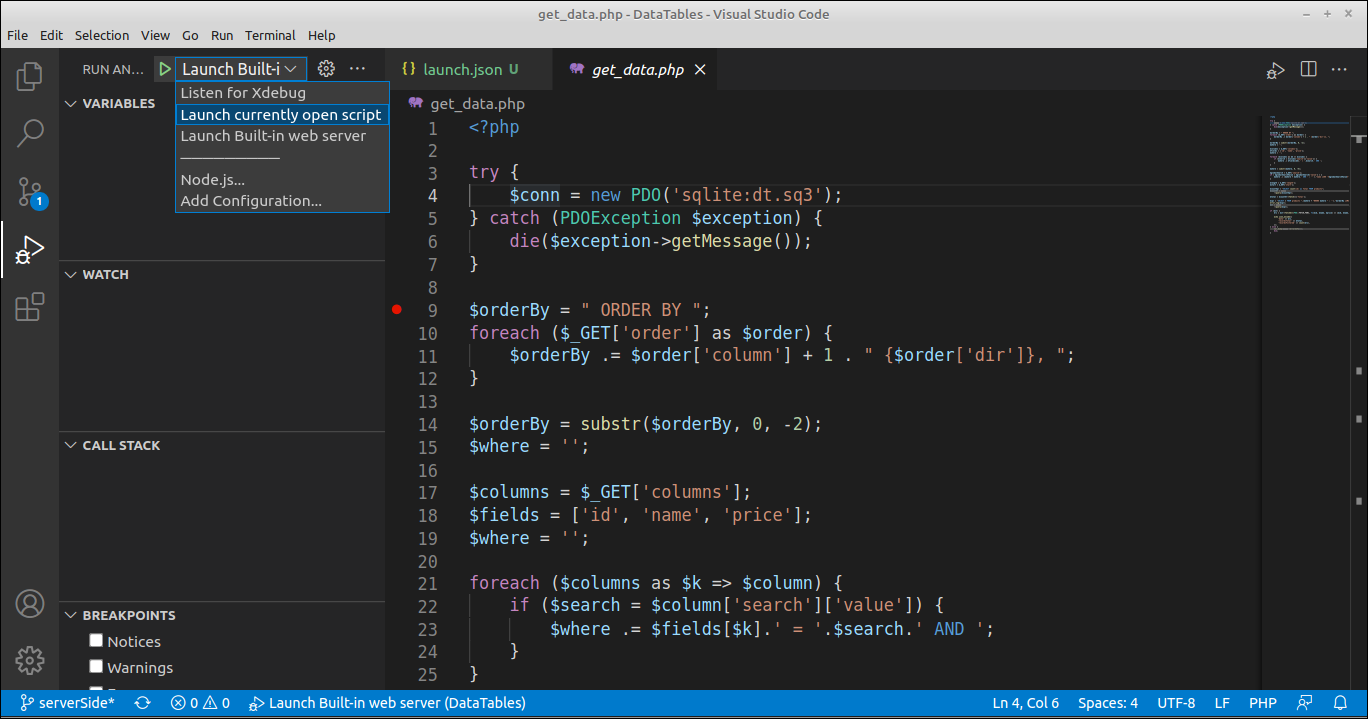Open the Search view icon
The width and height of the screenshot is (1368, 719).
tap(30, 132)
